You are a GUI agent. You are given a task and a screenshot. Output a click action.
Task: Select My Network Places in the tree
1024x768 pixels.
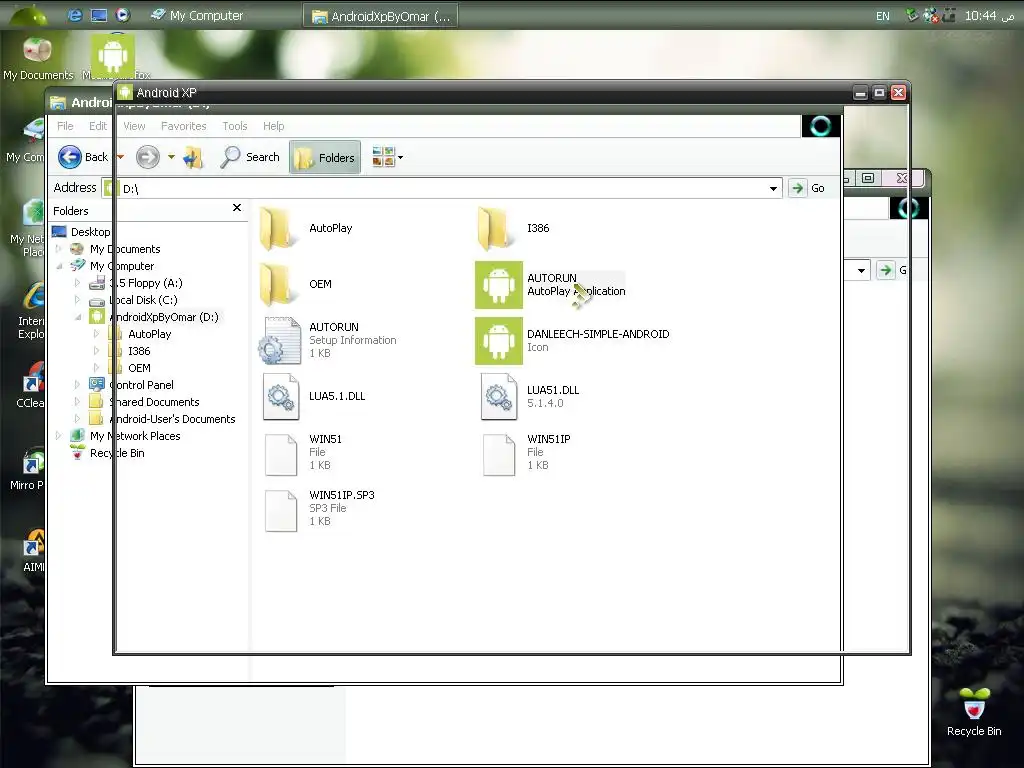[x=135, y=436]
